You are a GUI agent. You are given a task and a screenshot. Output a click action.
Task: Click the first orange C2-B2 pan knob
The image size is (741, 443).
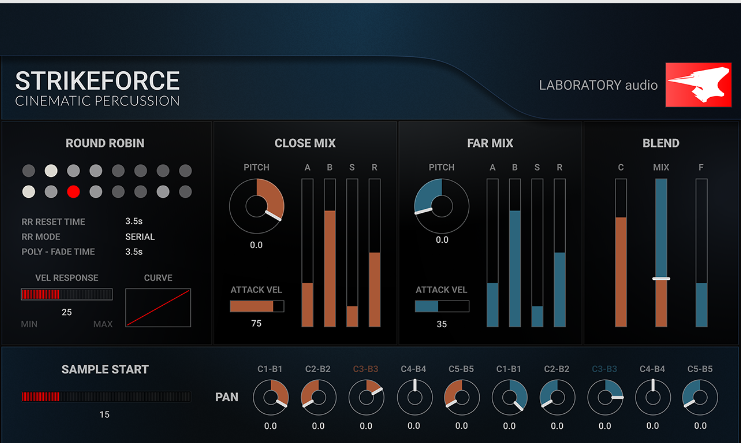(x=319, y=397)
